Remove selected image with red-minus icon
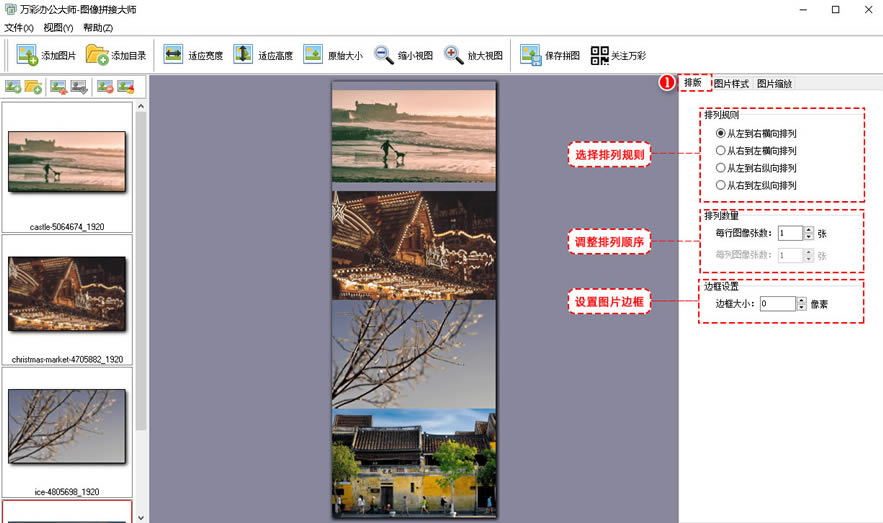883x523 pixels. click(105, 87)
